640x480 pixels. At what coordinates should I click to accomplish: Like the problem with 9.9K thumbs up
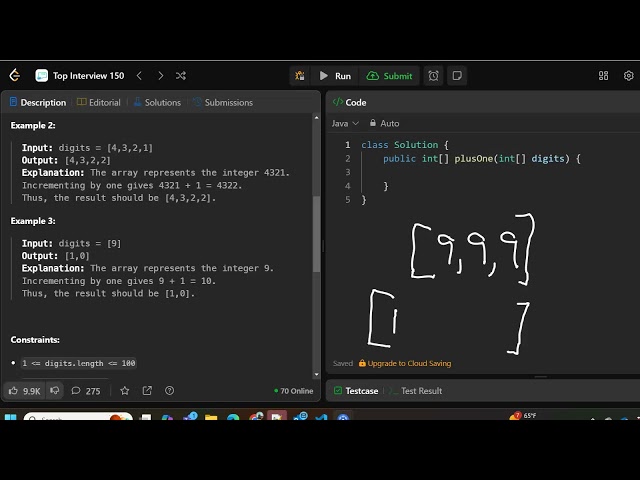pos(24,391)
